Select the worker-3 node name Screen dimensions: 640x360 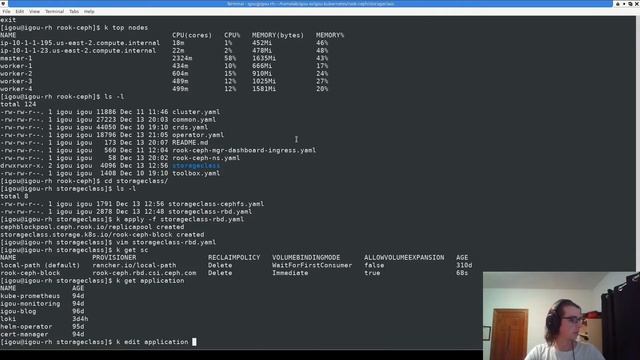pyautogui.click(x=16, y=81)
